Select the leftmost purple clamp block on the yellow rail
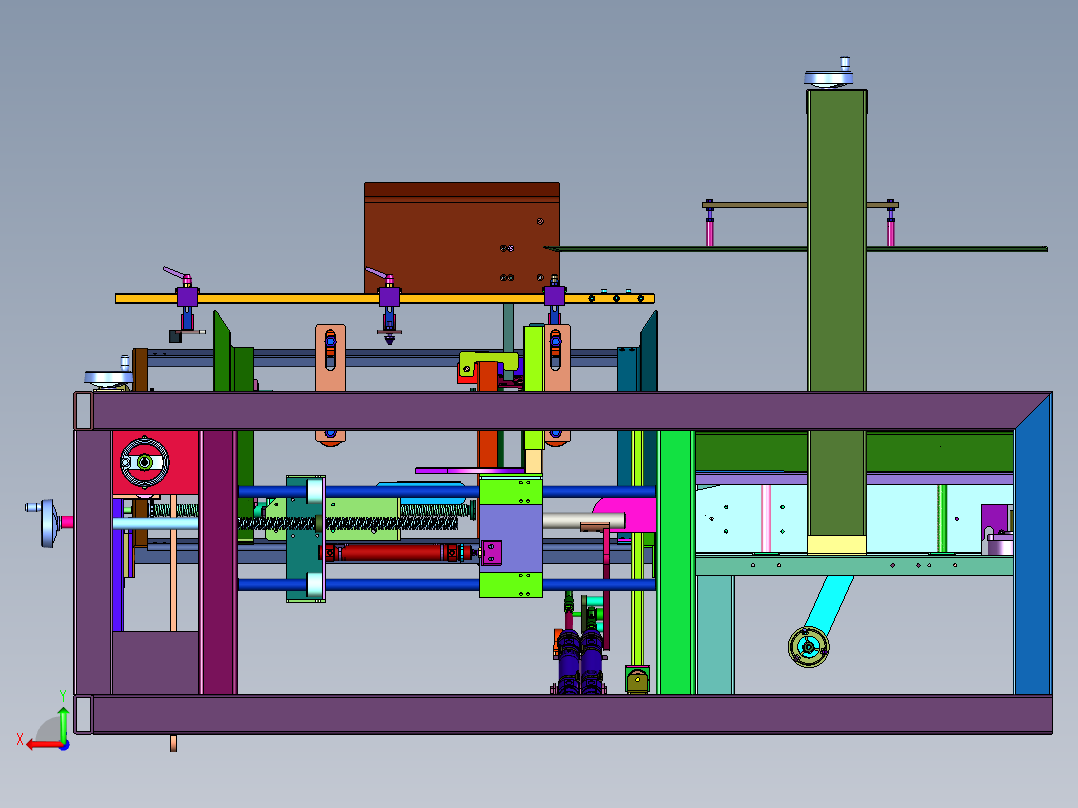The height and width of the screenshot is (808, 1078). 187,297
